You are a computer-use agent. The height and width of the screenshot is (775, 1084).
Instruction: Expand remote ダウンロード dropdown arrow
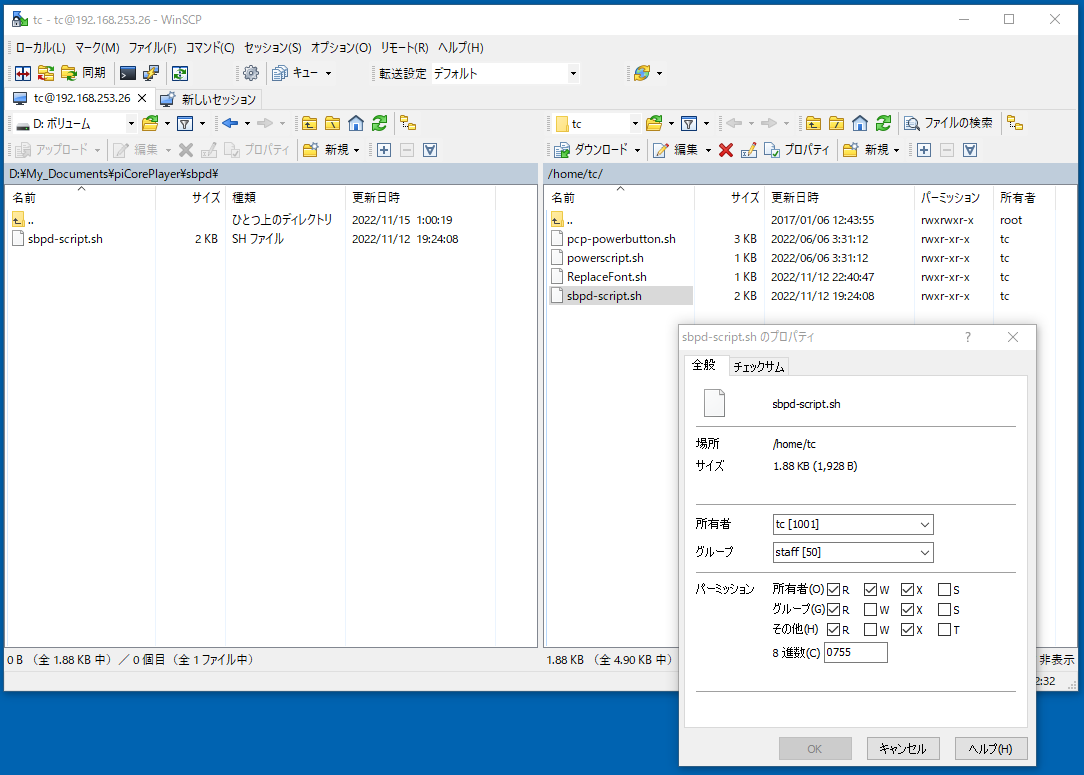pos(637,150)
